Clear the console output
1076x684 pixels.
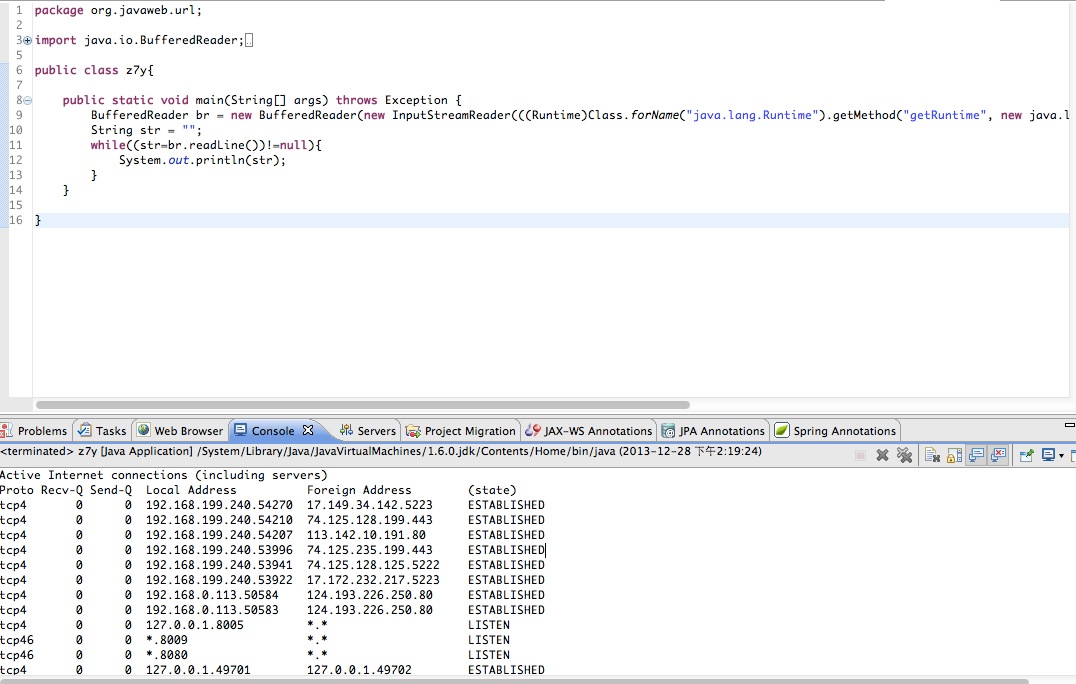[x=932, y=455]
